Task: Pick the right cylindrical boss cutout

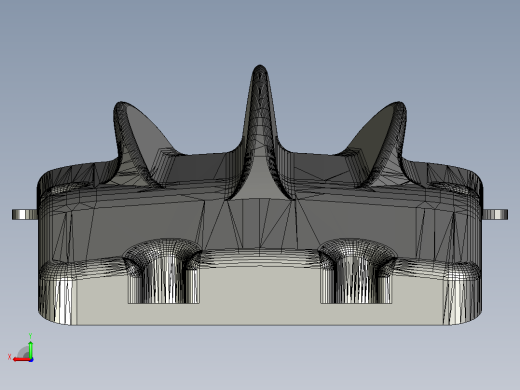Action: [x=356, y=271]
